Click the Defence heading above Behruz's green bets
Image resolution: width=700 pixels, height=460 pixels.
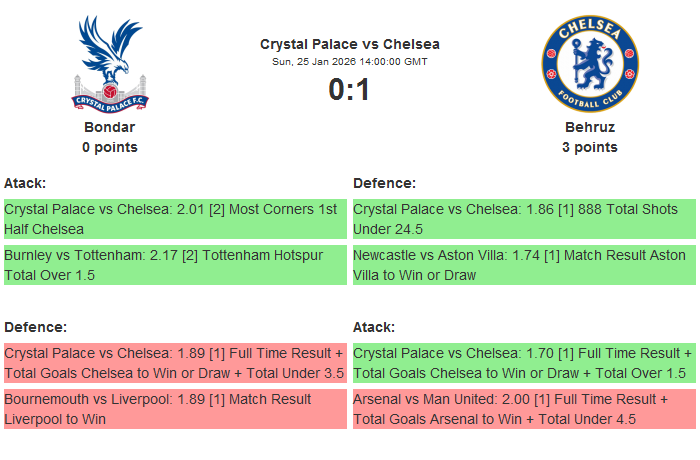click(x=385, y=183)
